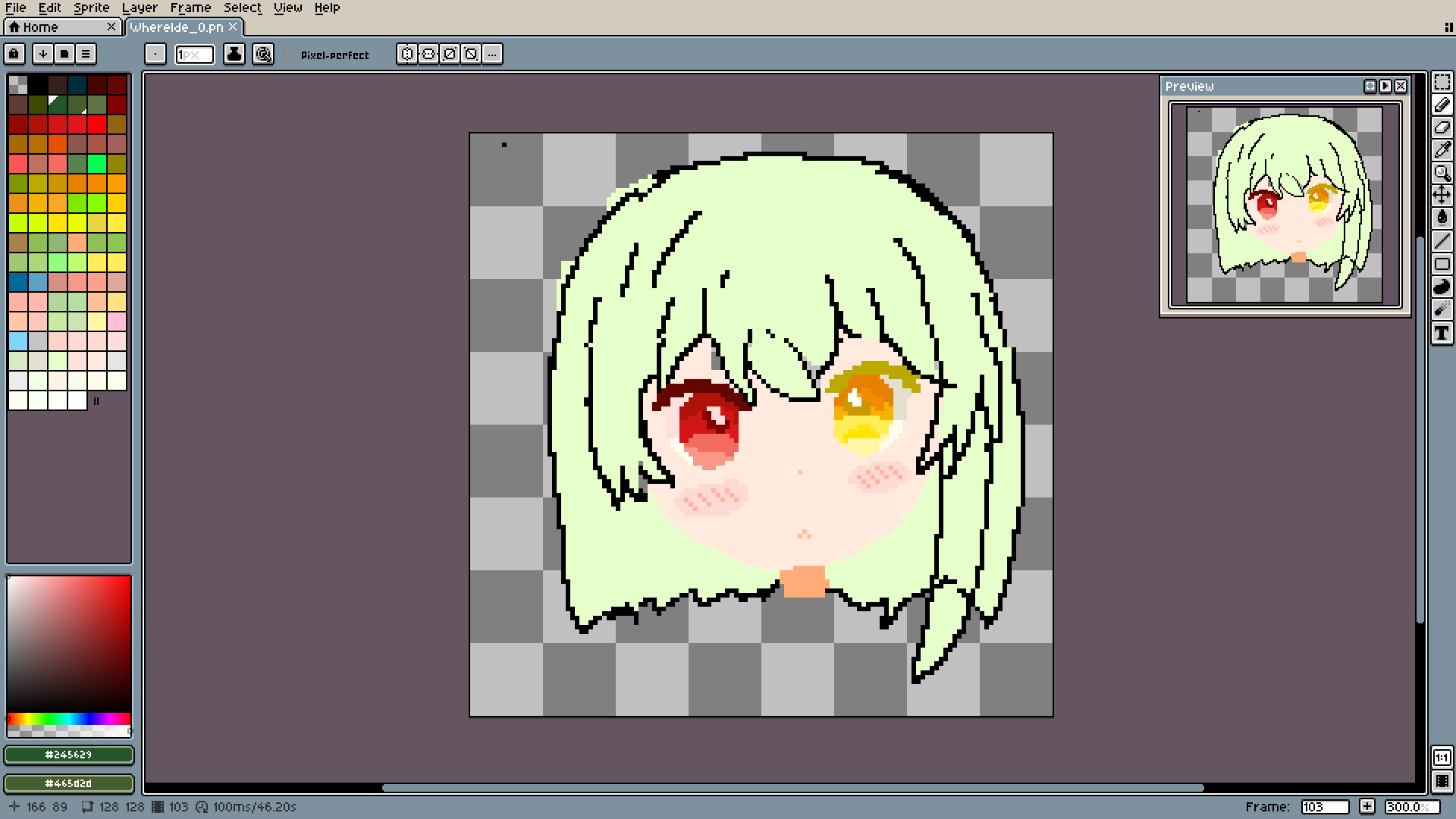
Task: Pick the Eyedropper tool
Action: point(1442,150)
